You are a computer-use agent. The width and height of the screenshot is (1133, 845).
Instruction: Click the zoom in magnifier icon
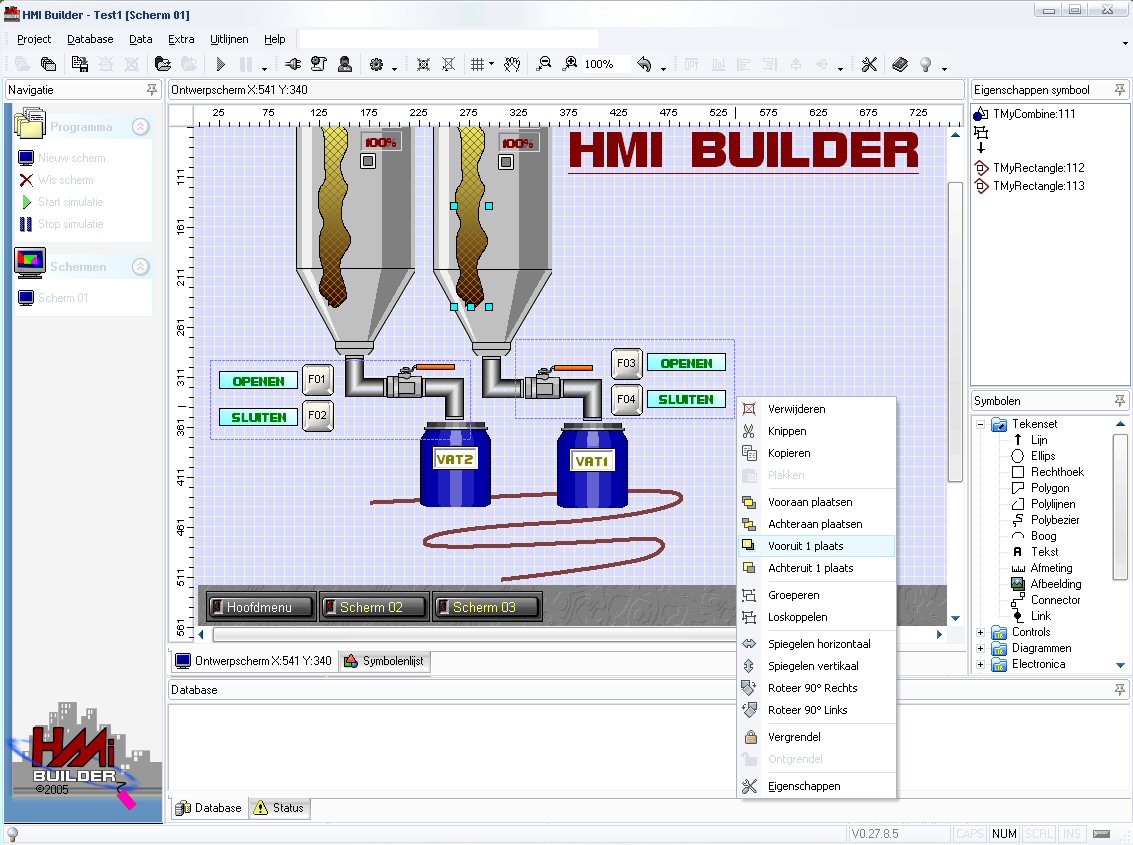click(x=570, y=64)
